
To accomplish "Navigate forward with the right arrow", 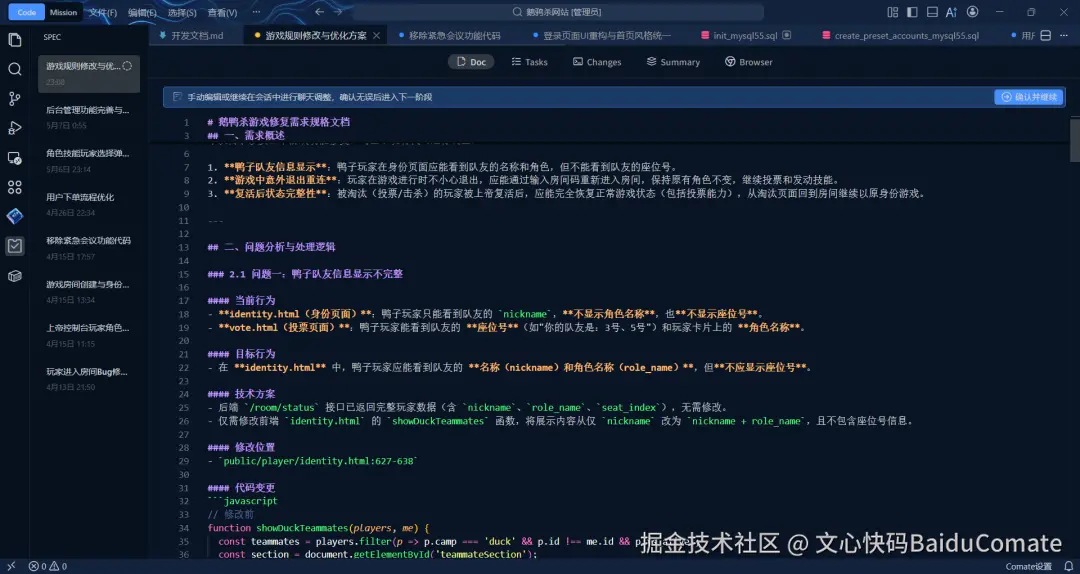I will coord(338,12).
